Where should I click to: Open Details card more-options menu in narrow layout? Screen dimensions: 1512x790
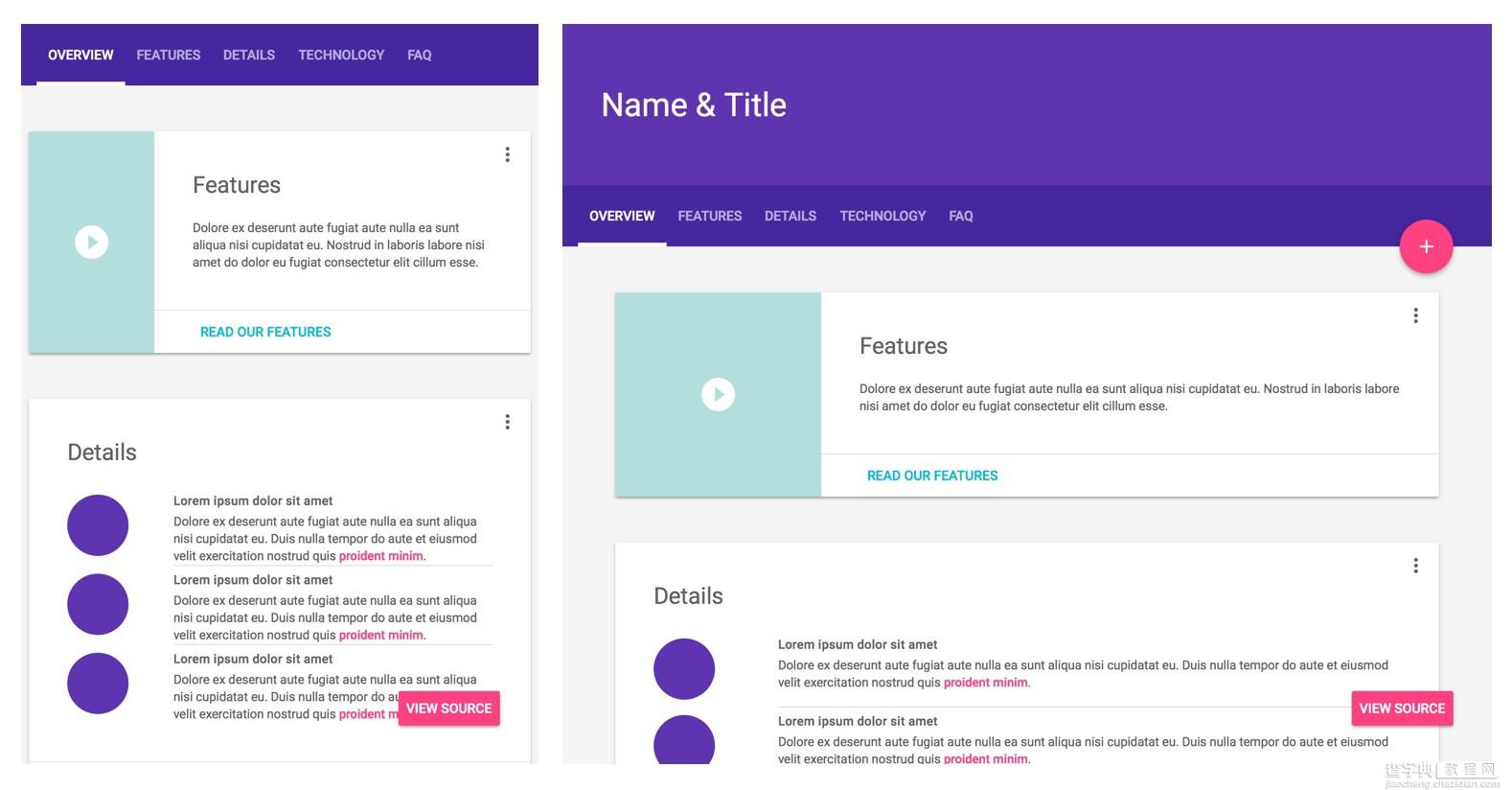tap(507, 422)
